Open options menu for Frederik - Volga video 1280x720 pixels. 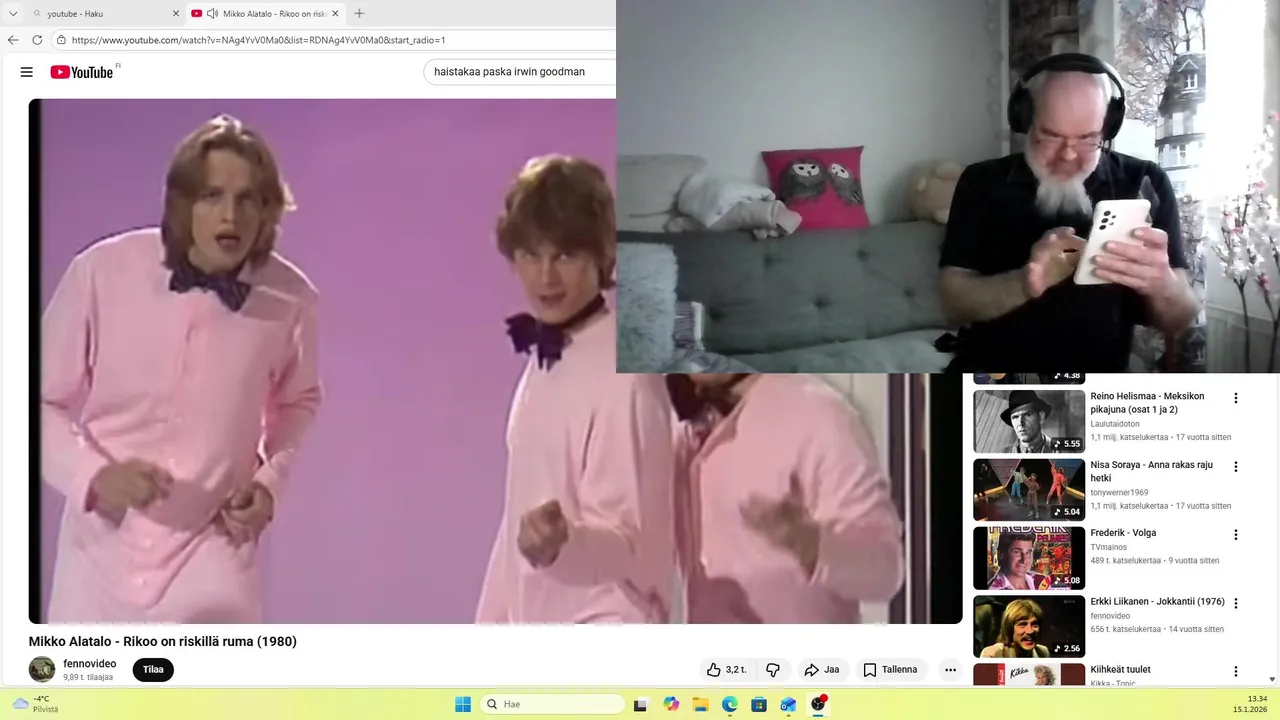click(x=1236, y=535)
